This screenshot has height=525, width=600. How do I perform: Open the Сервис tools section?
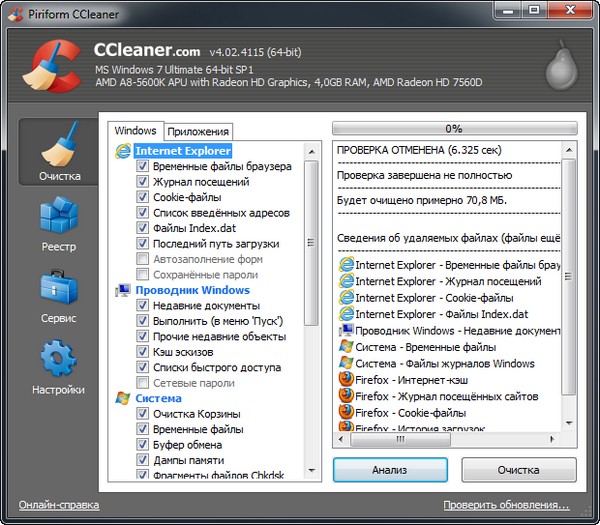pos(59,296)
